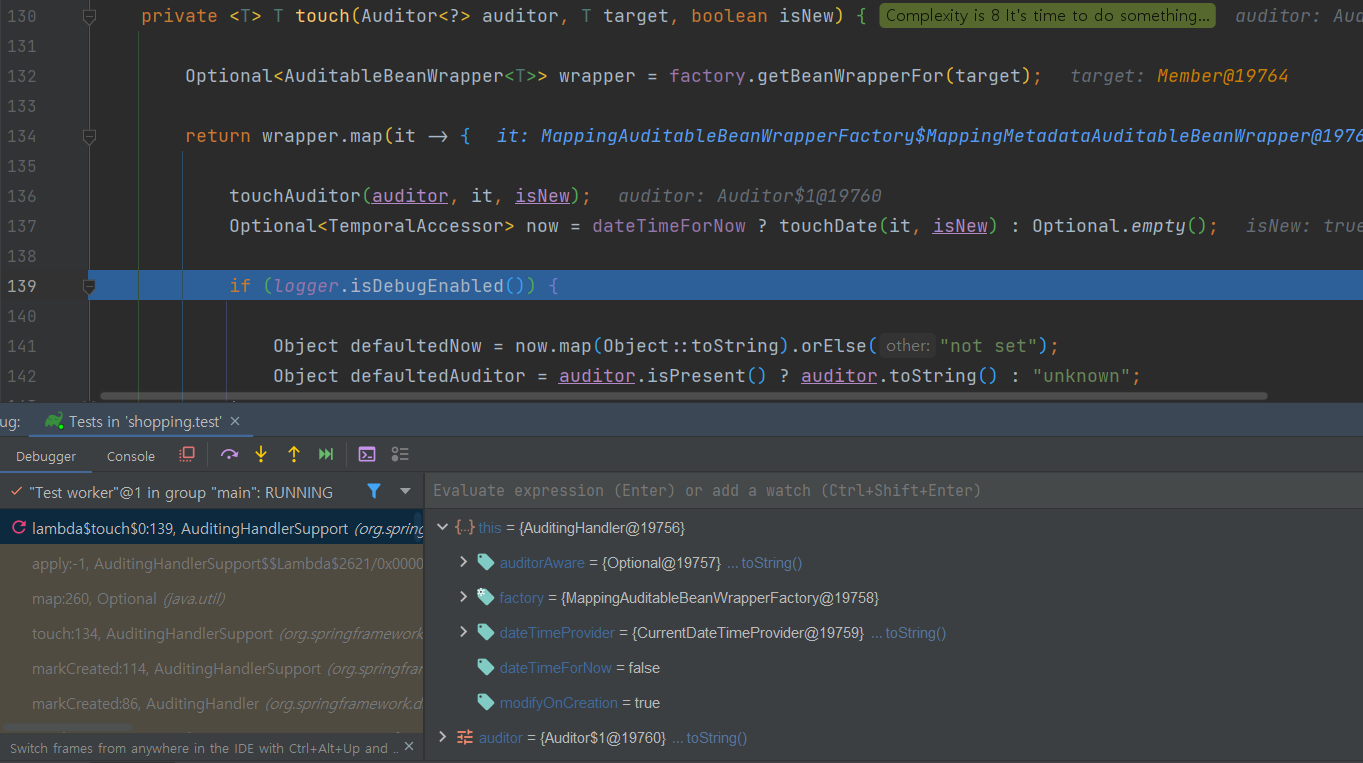The height and width of the screenshot is (763, 1363).
Task: Expand the dateTimeProvider variable node
Action: (x=463, y=632)
